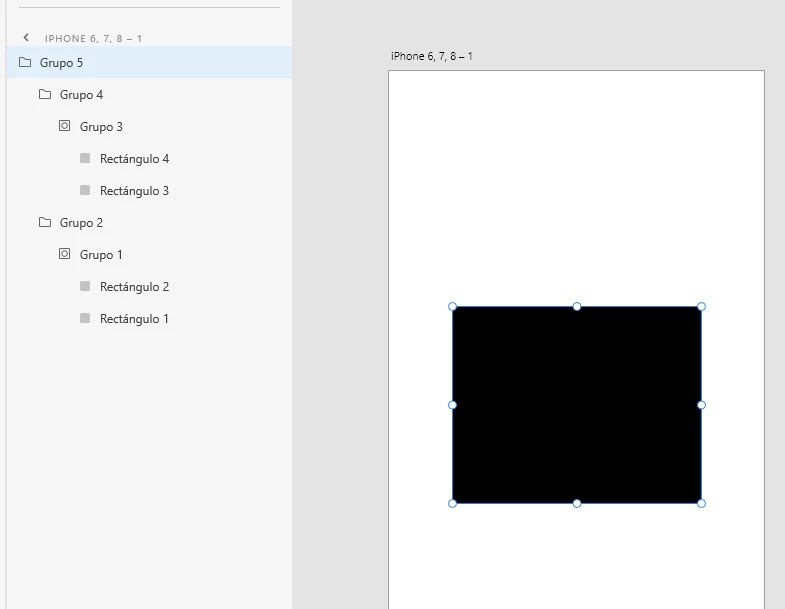The height and width of the screenshot is (609, 785).
Task: Click the folder icon of Grupo 5
Action: [x=25, y=62]
